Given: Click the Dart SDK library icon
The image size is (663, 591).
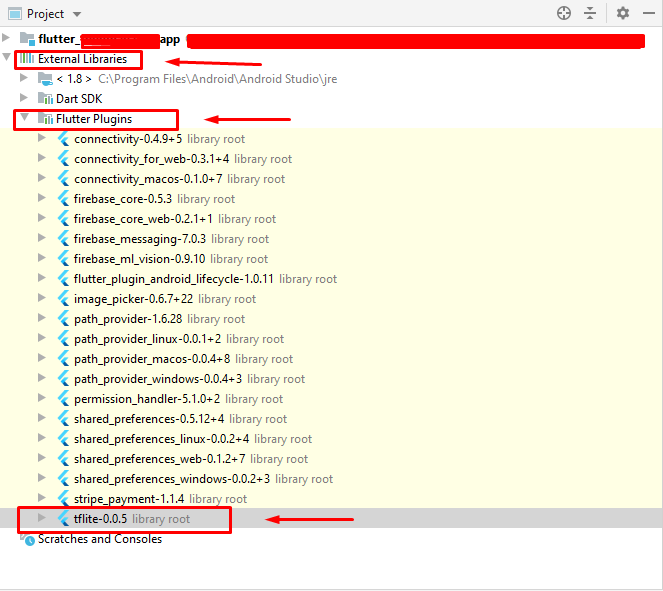Looking at the screenshot, I should (x=45, y=99).
